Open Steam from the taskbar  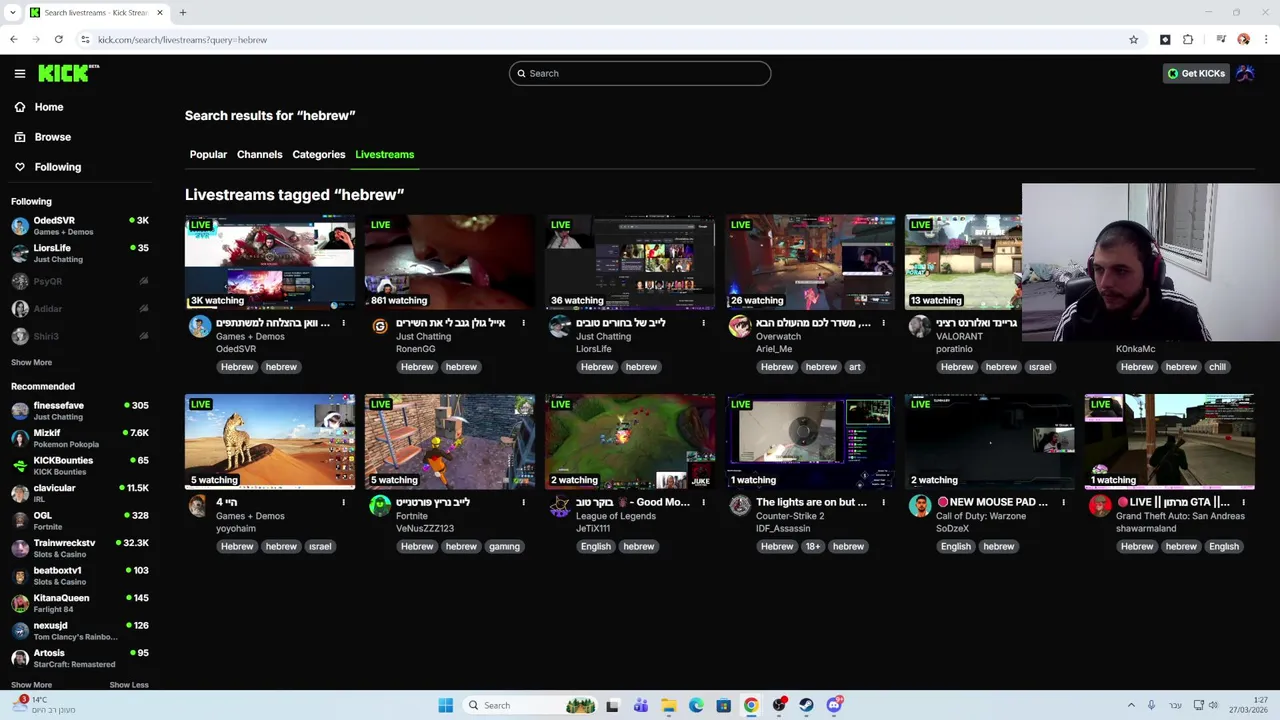(806, 705)
